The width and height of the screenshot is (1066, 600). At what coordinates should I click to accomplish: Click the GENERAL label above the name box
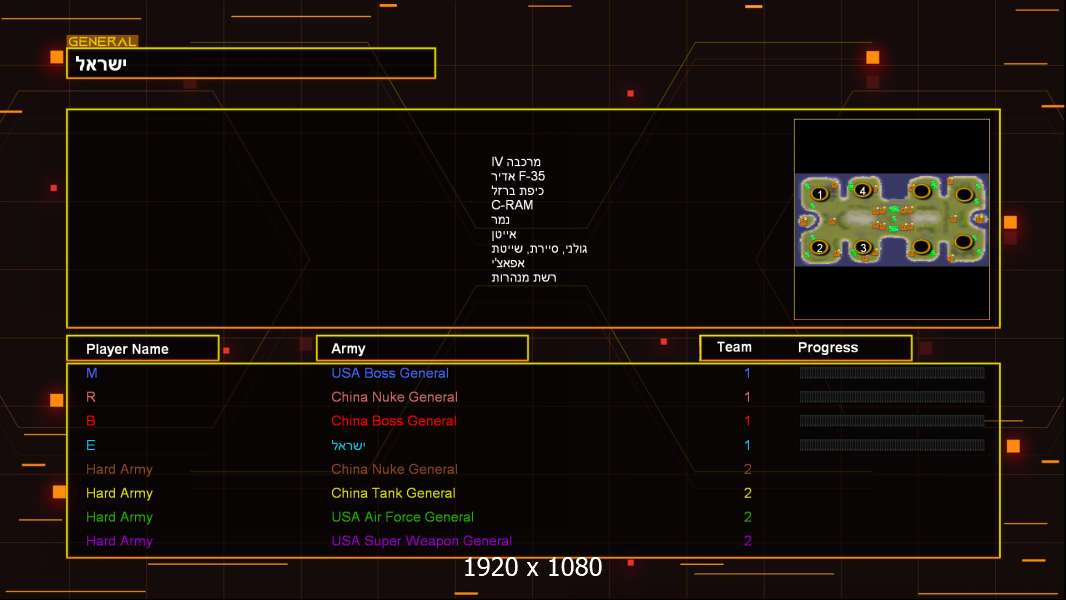[x=103, y=41]
